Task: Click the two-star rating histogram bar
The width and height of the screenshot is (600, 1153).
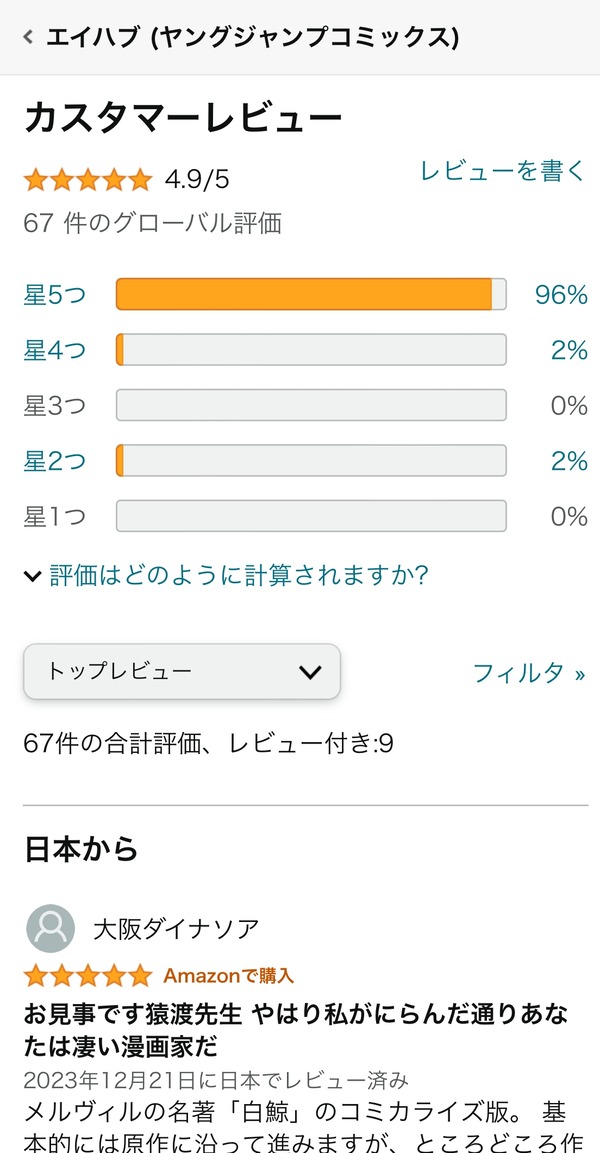Action: (311, 461)
